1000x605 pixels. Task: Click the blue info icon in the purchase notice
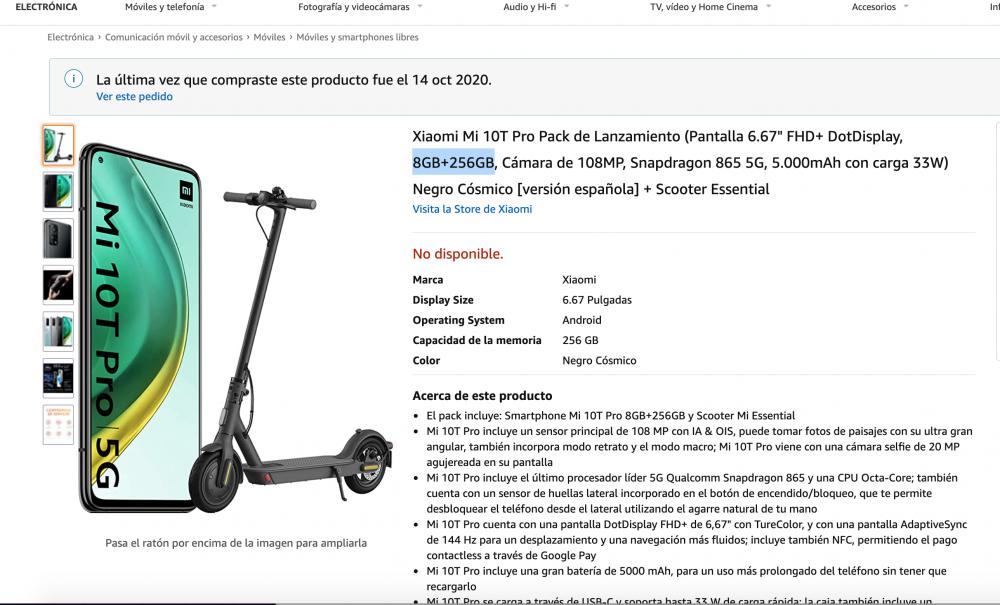coord(73,79)
